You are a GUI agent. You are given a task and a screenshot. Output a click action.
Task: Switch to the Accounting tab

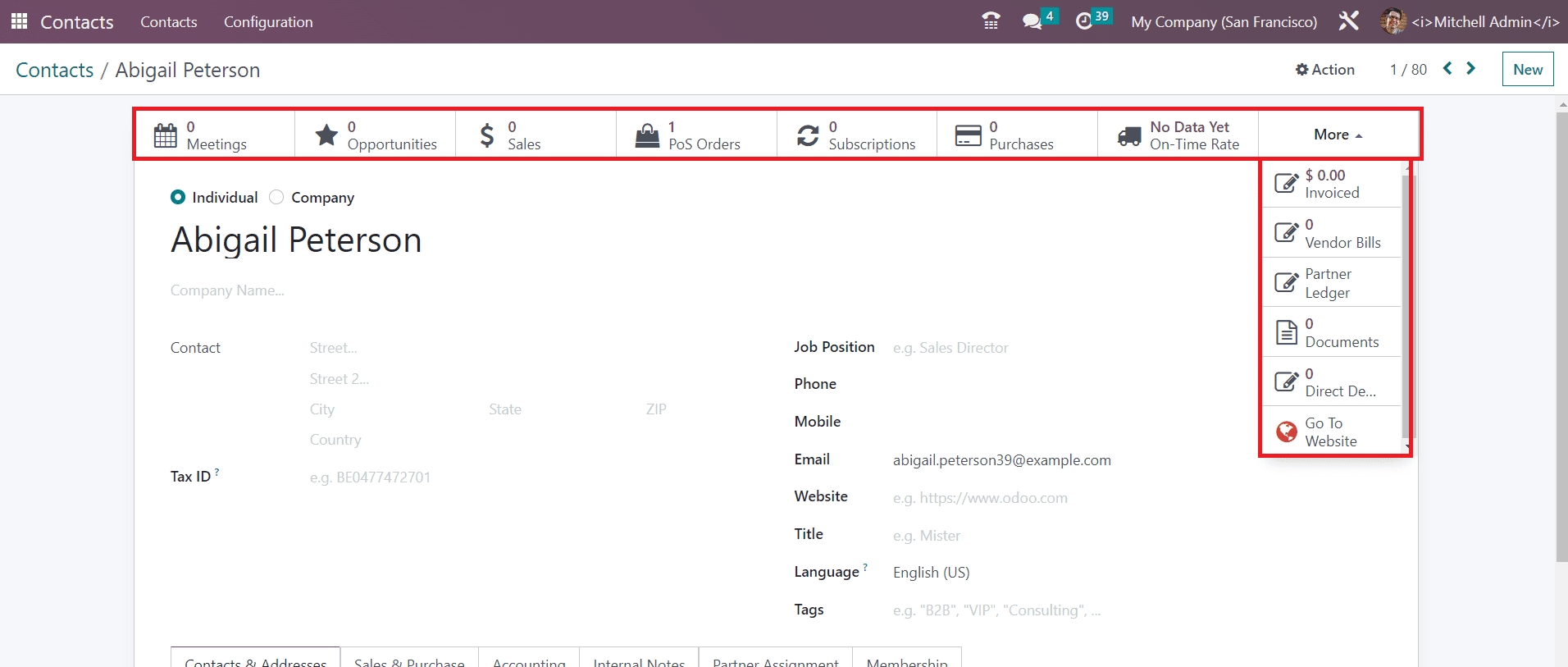(x=529, y=659)
